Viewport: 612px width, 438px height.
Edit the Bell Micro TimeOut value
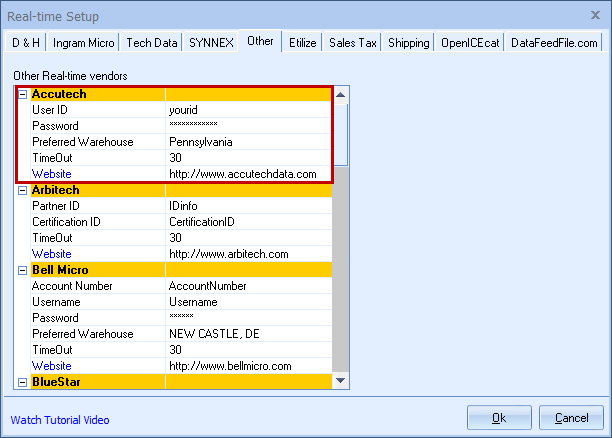click(249, 350)
